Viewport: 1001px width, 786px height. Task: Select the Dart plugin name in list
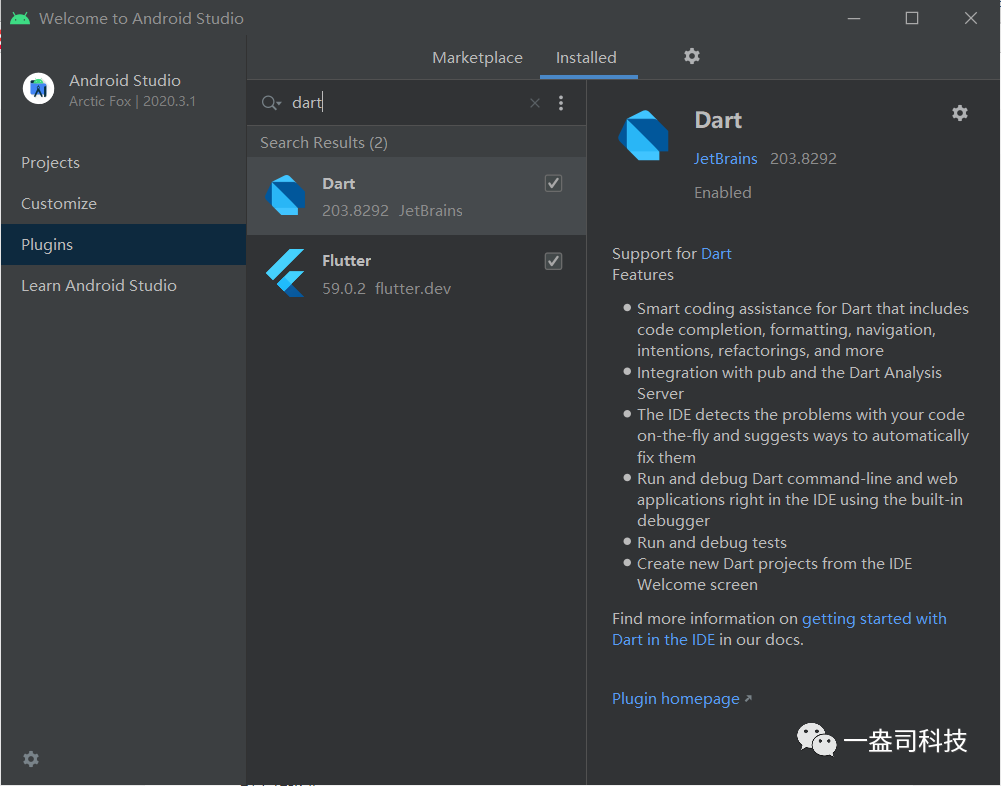tap(338, 183)
